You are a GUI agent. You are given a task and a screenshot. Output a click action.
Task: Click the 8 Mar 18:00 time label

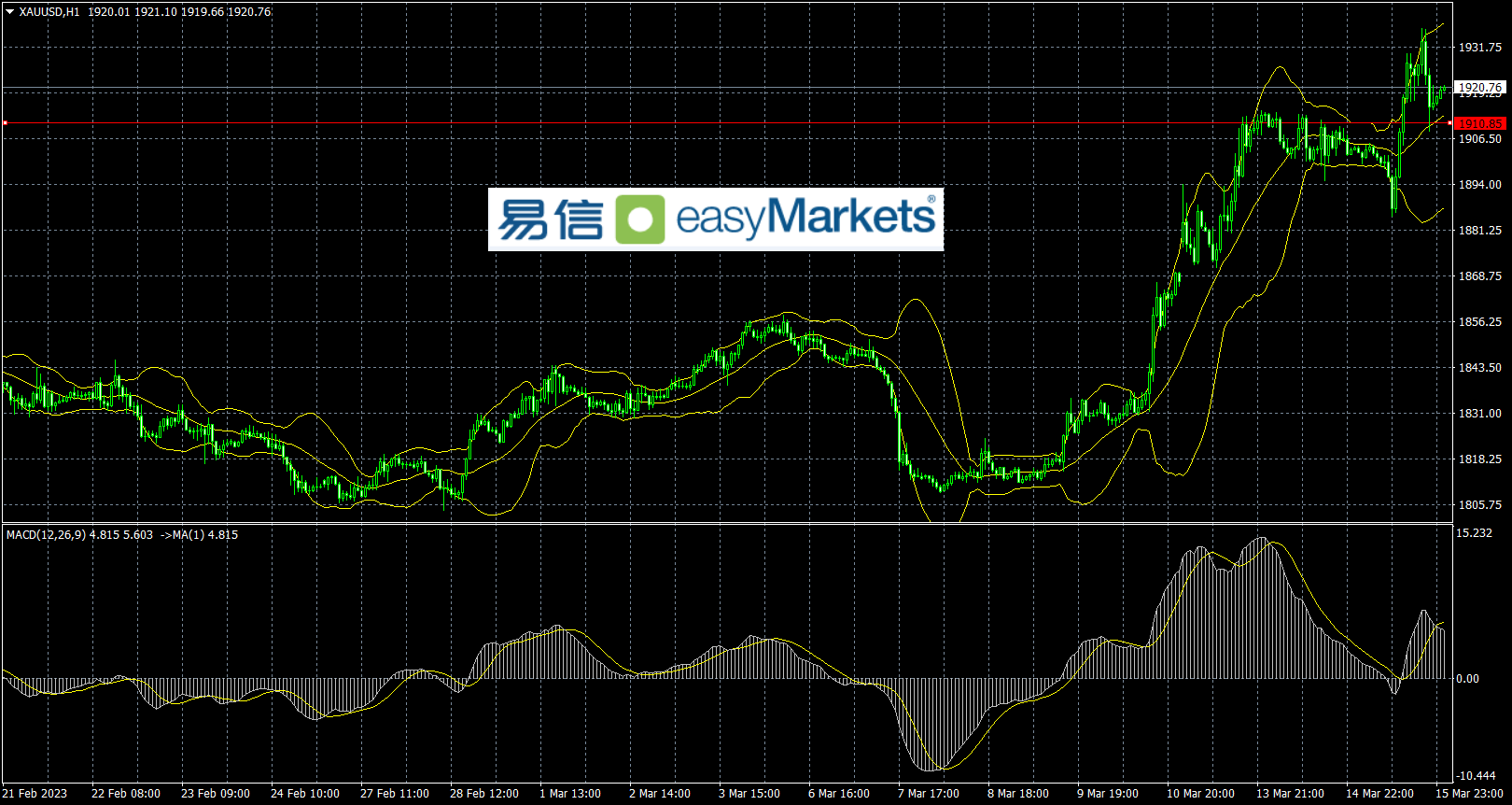(1018, 794)
